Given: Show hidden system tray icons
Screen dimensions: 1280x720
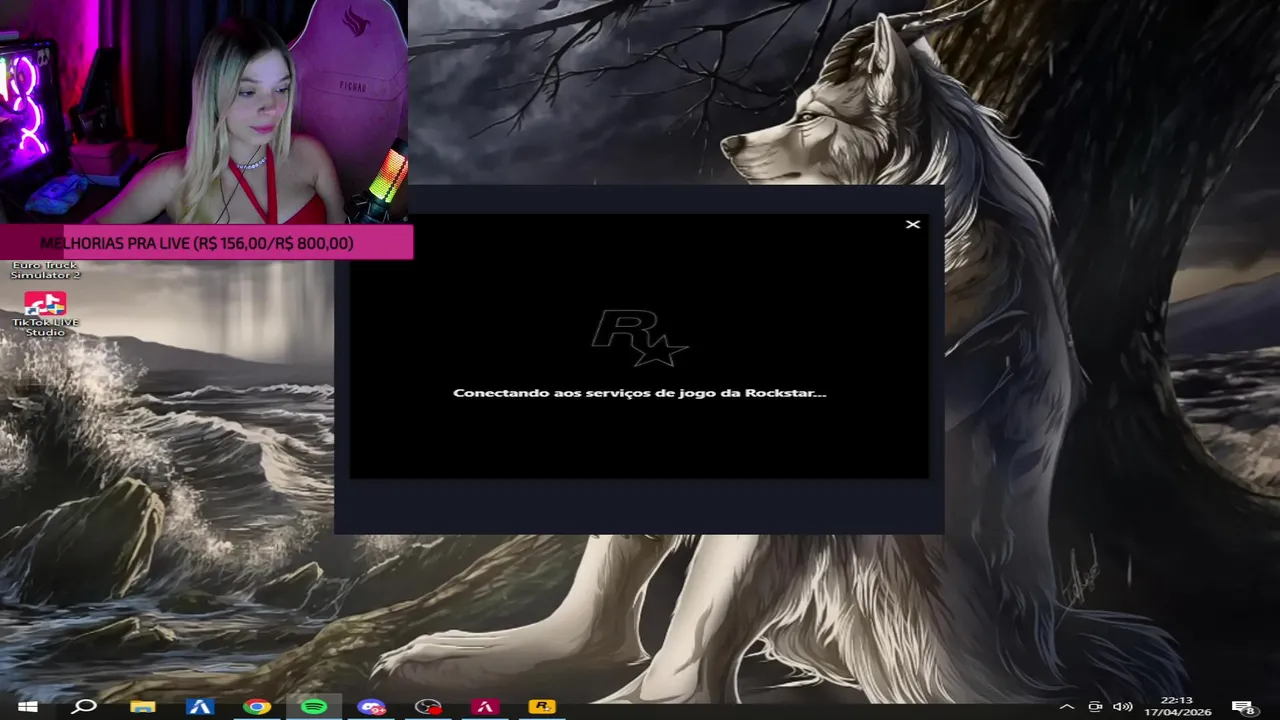Looking at the screenshot, I should tap(1067, 707).
